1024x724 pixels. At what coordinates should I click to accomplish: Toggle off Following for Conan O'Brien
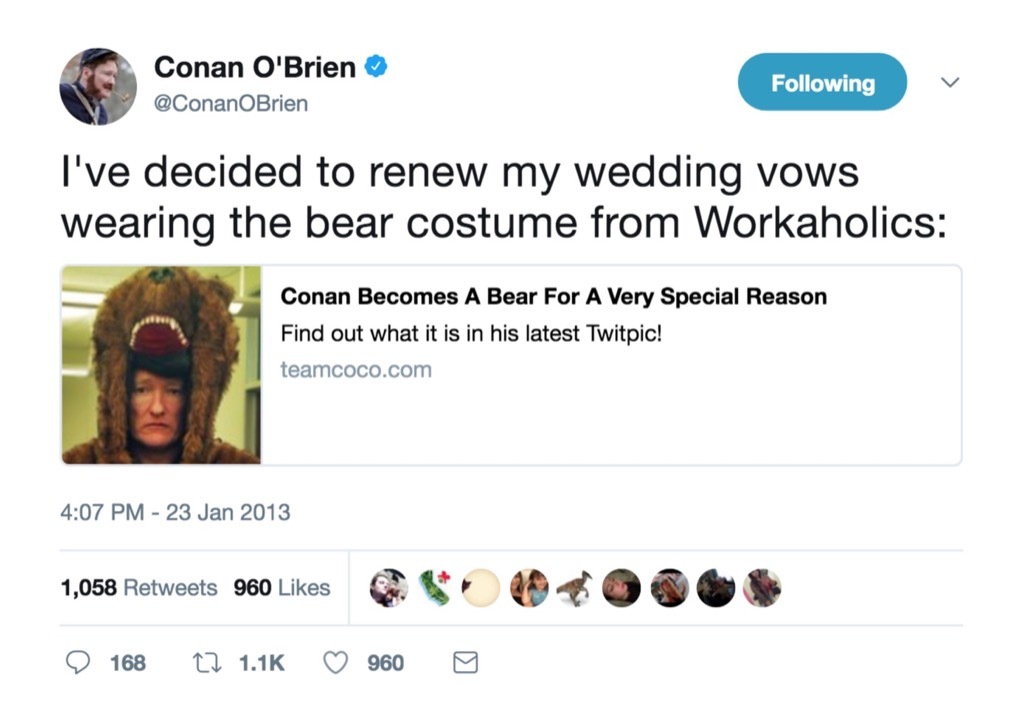pos(821,82)
